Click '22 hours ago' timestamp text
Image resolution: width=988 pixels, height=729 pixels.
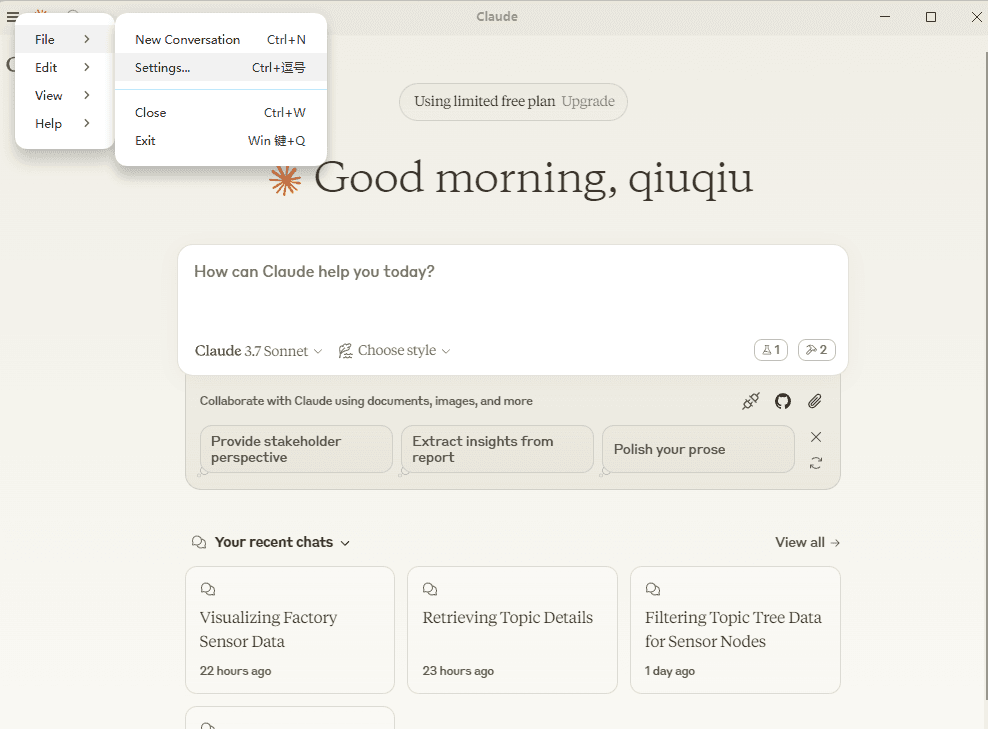tap(236, 671)
